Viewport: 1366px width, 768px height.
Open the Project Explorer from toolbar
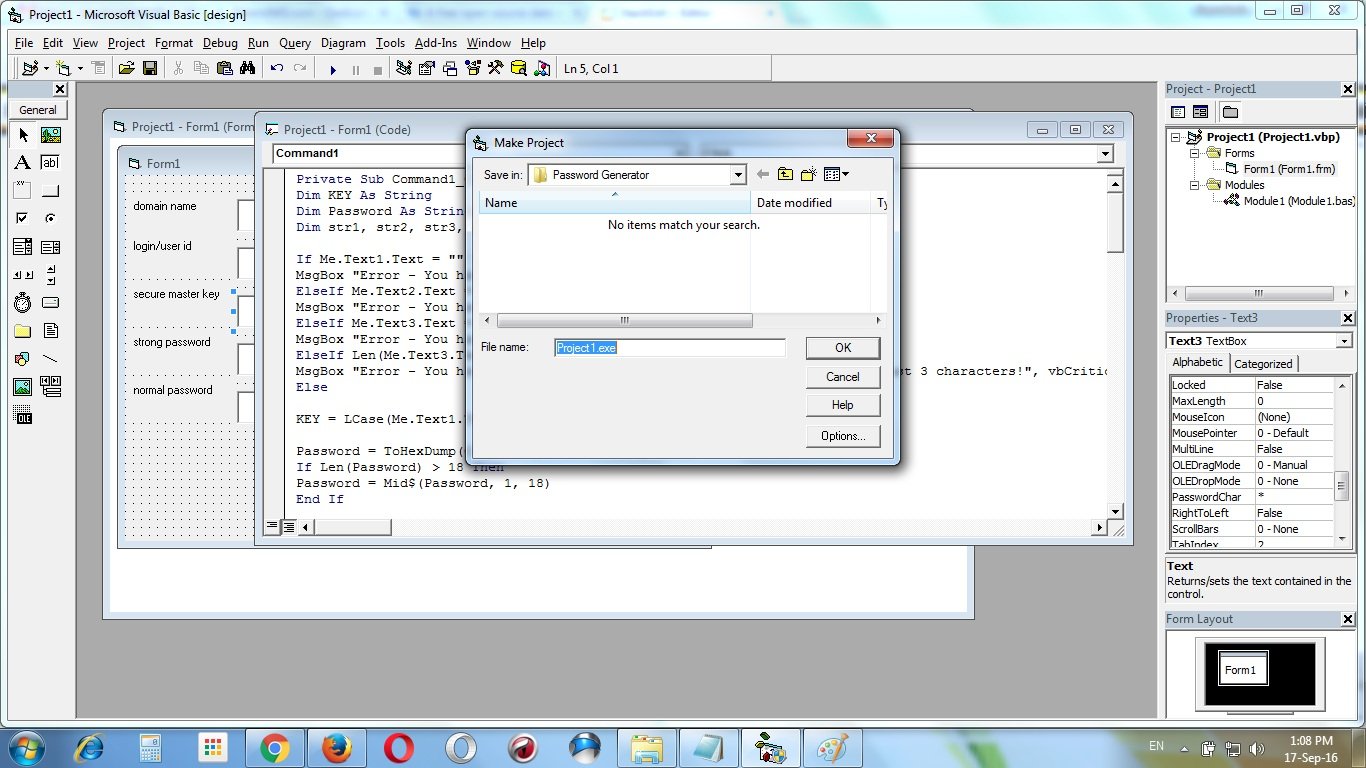pyautogui.click(x=403, y=68)
